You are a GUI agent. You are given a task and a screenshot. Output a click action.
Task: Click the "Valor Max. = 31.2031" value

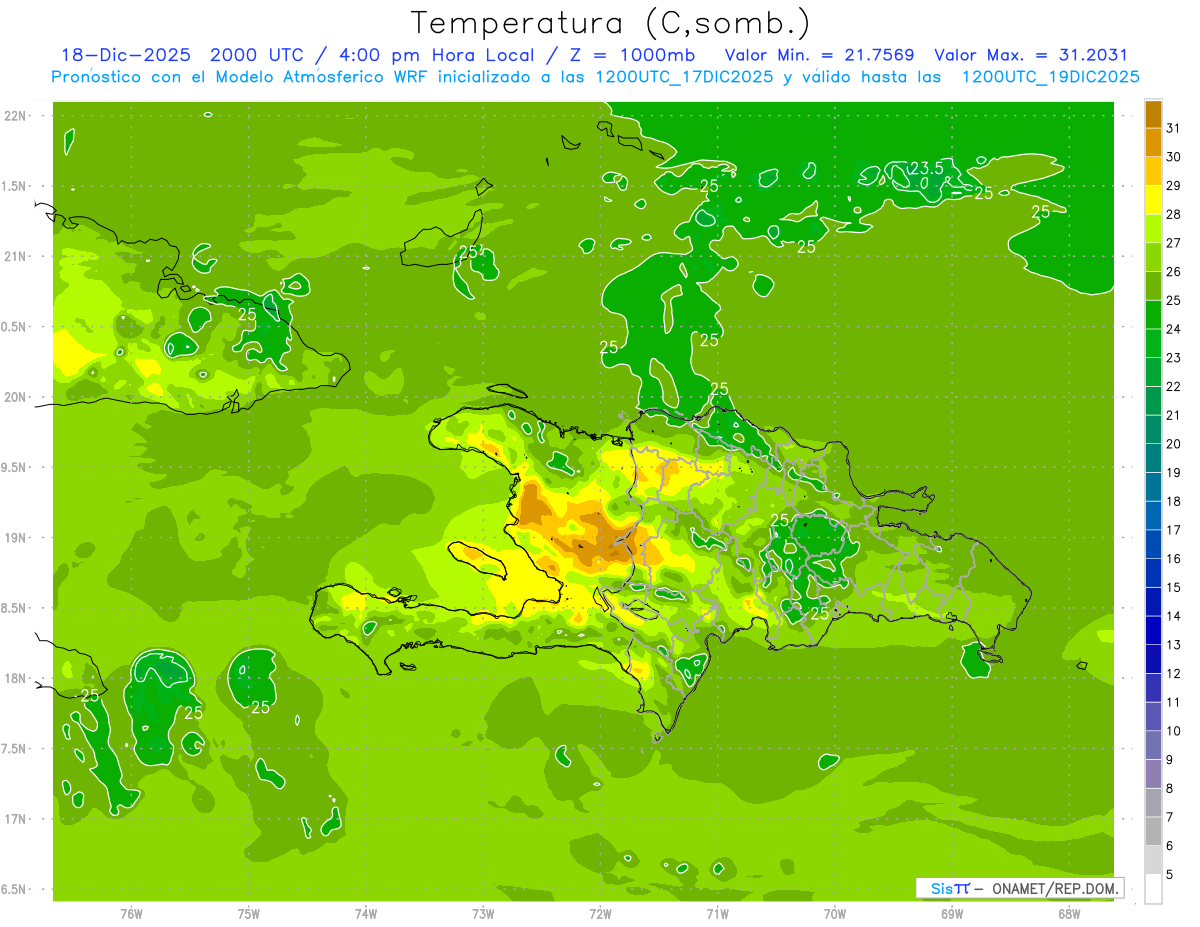(x=1031, y=56)
